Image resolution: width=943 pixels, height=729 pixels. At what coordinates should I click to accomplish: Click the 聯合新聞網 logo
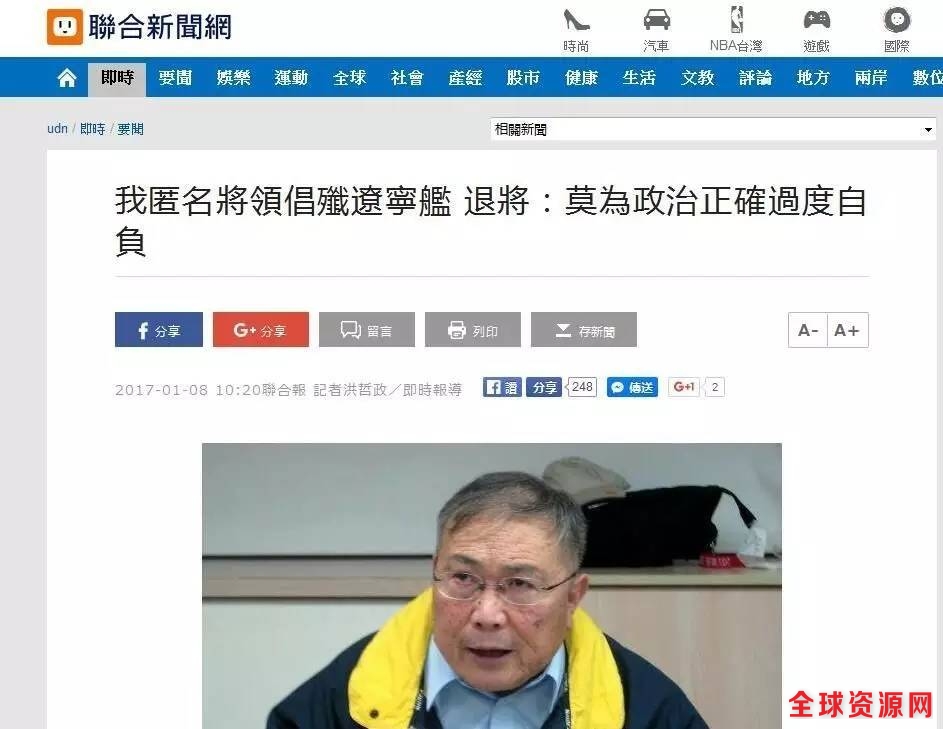pos(139,26)
